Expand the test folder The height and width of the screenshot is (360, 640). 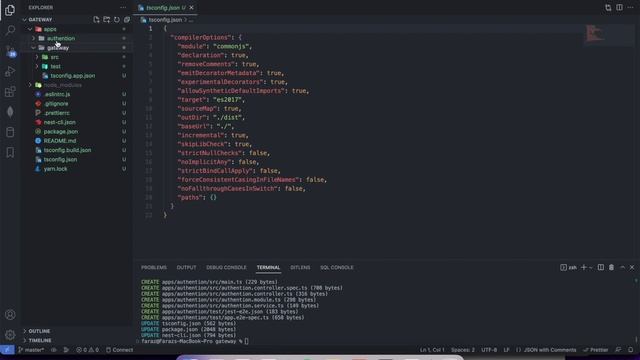coord(56,67)
